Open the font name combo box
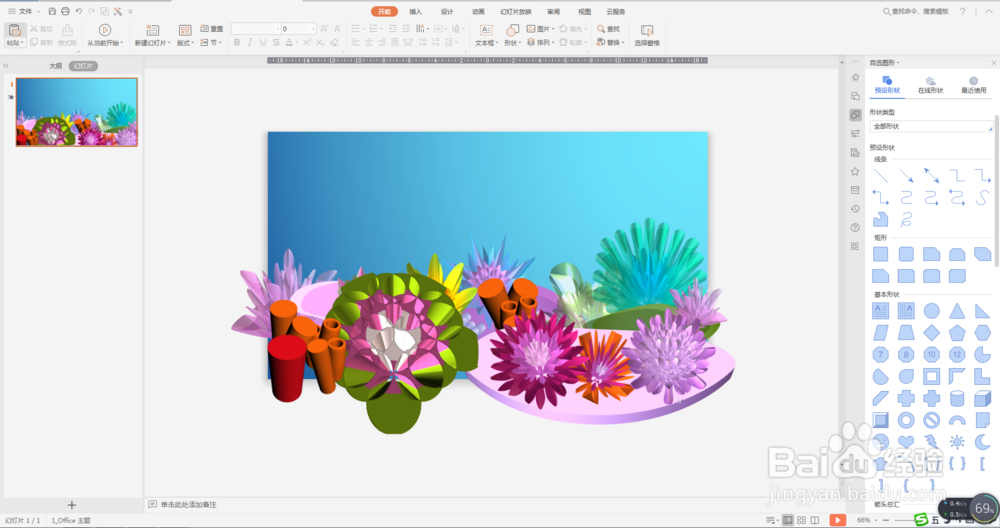 click(256, 29)
